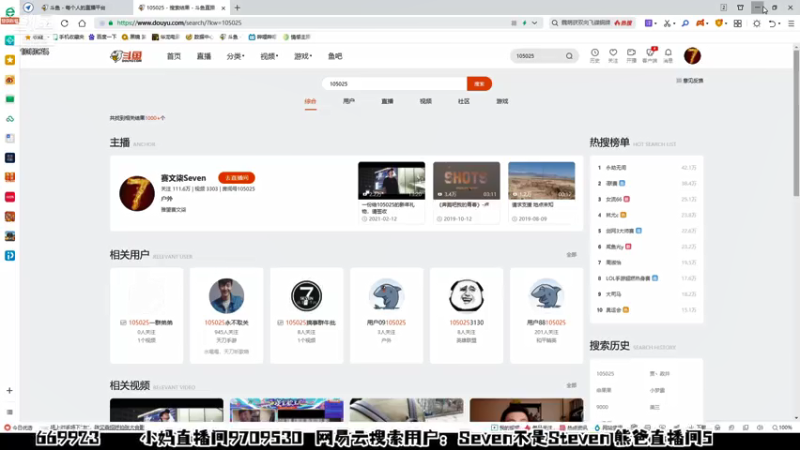This screenshot has width=800, height=450.
Task: Close the 105025 search results tab
Action: [x=223, y=8]
